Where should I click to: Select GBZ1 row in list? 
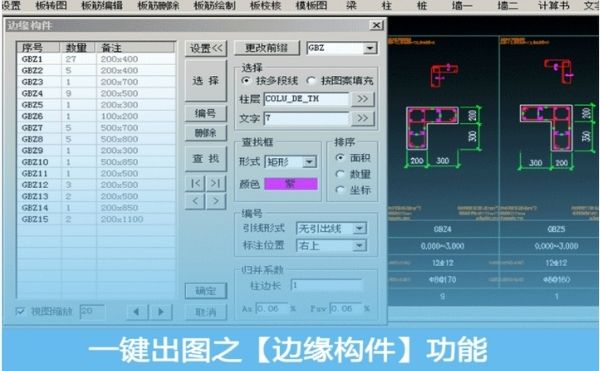(x=96, y=59)
